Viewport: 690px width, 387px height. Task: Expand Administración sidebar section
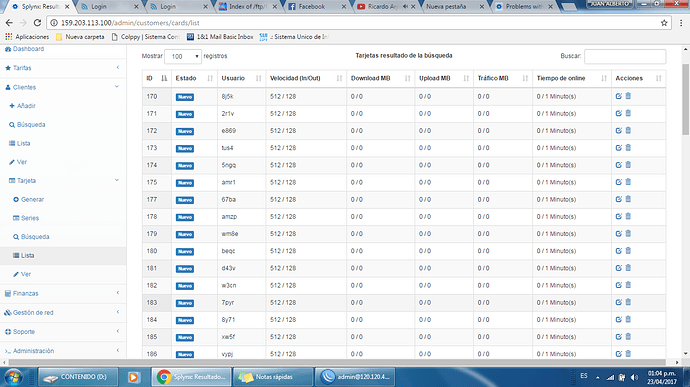pyautogui.click(x=63, y=351)
